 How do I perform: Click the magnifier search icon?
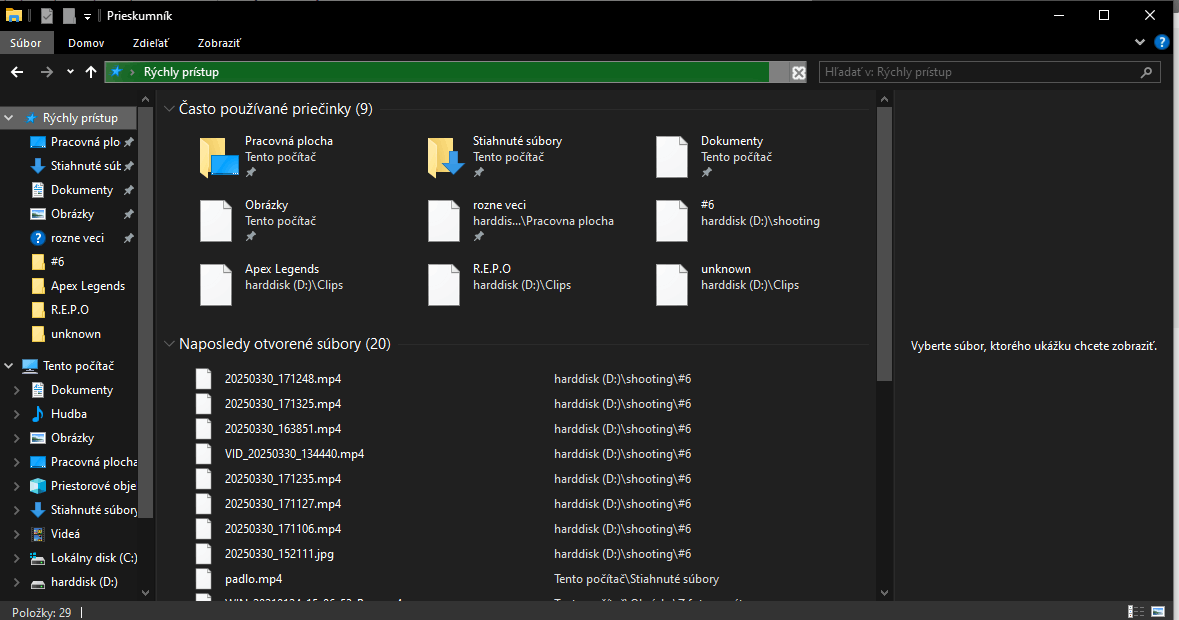[1146, 72]
